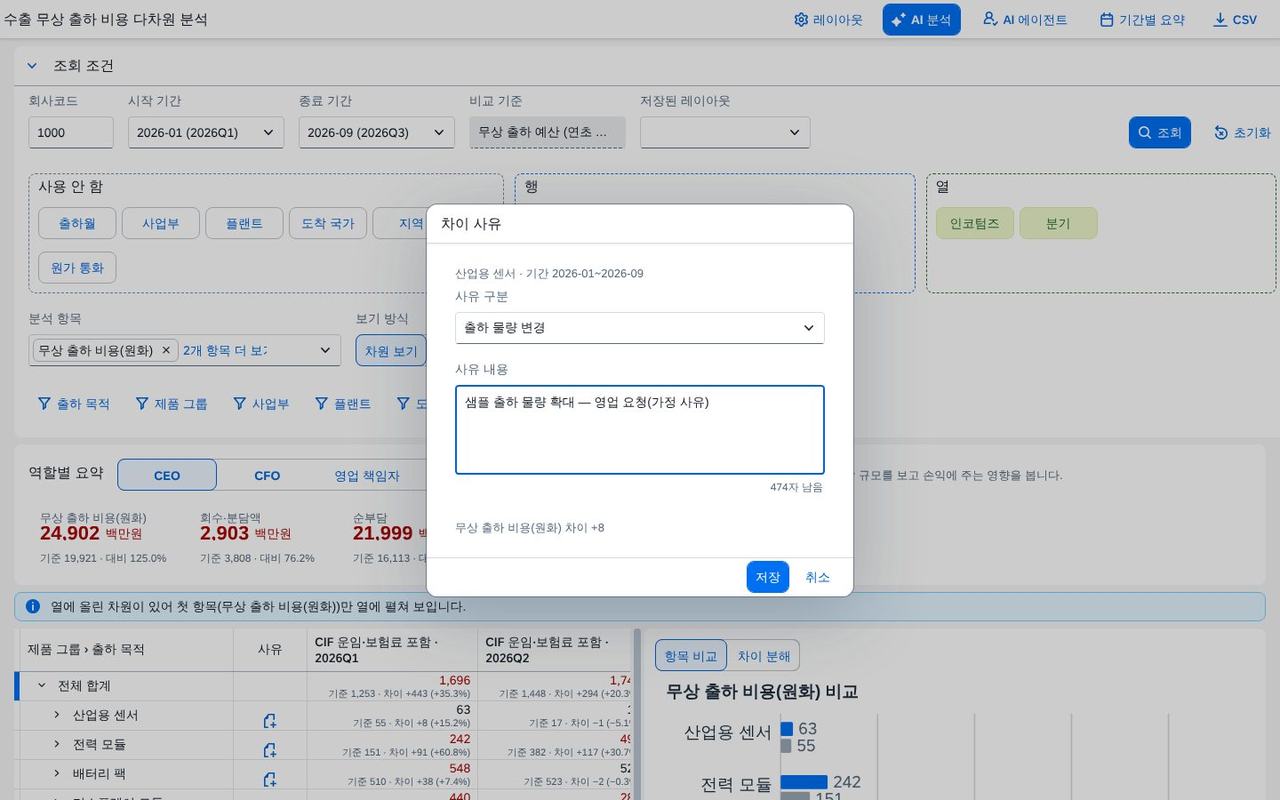Click the 조회 search button
The image size is (1280, 800).
(x=1159, y=132)
